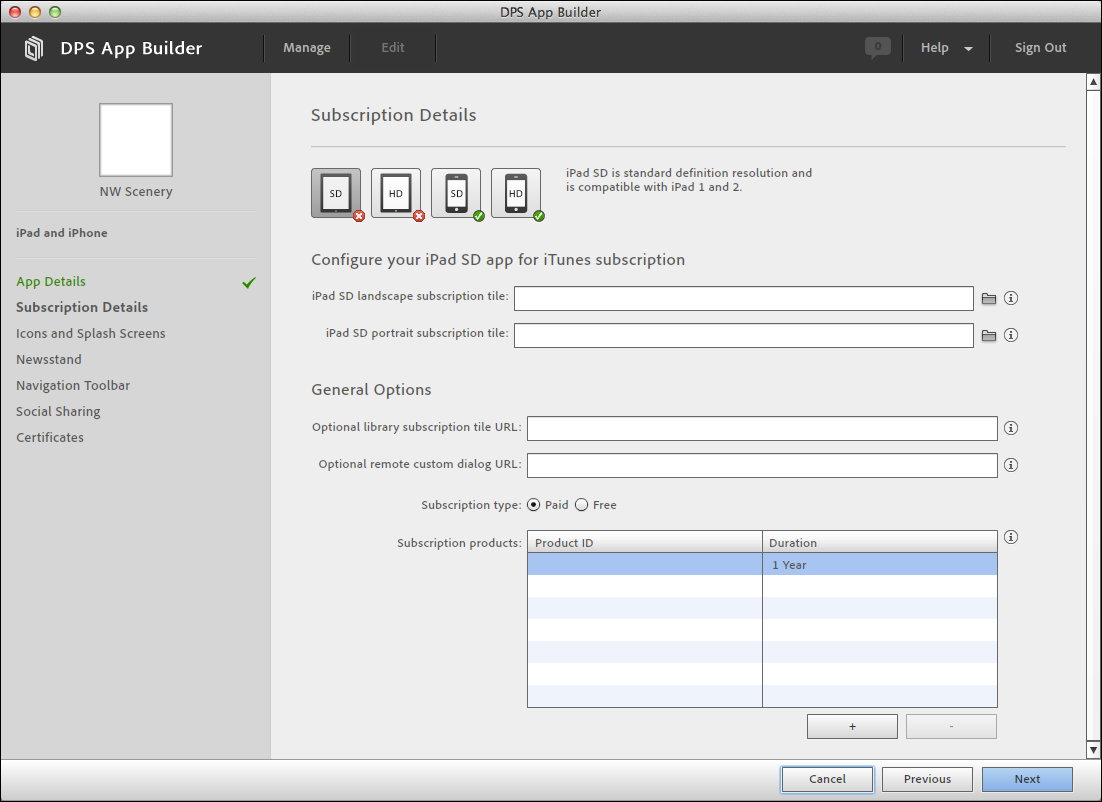
Task: Open the Social Sharing section
Action: tap(58, 411)
